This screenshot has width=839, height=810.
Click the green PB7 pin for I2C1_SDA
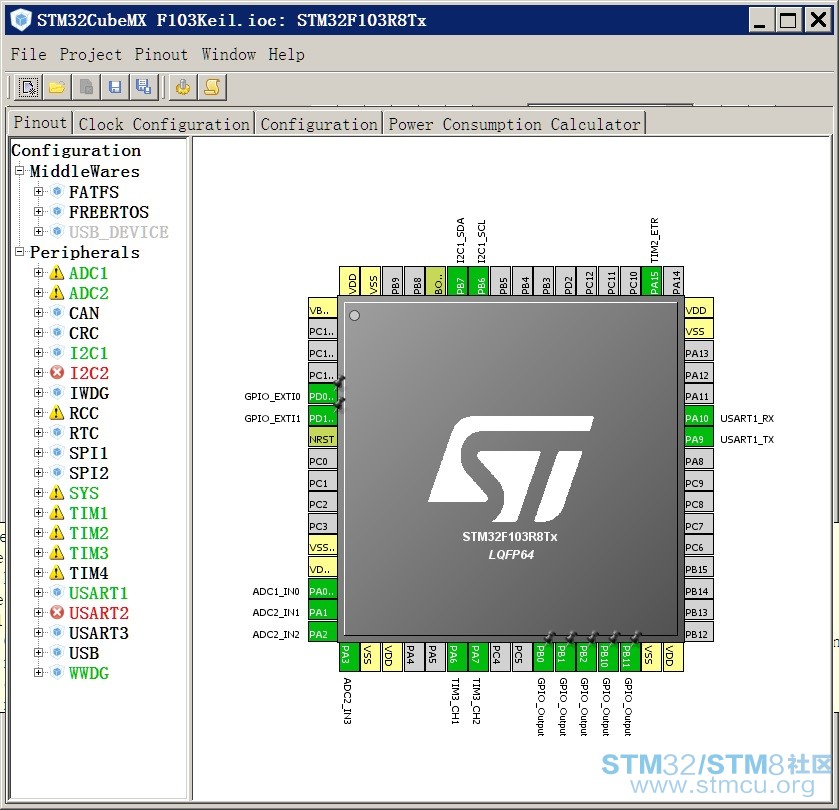460,281
